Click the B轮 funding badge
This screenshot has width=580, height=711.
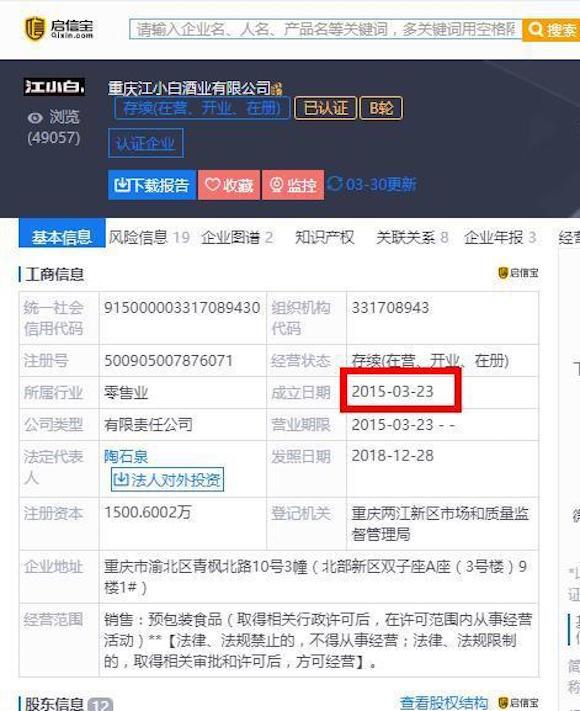click(x=381, y=108)
